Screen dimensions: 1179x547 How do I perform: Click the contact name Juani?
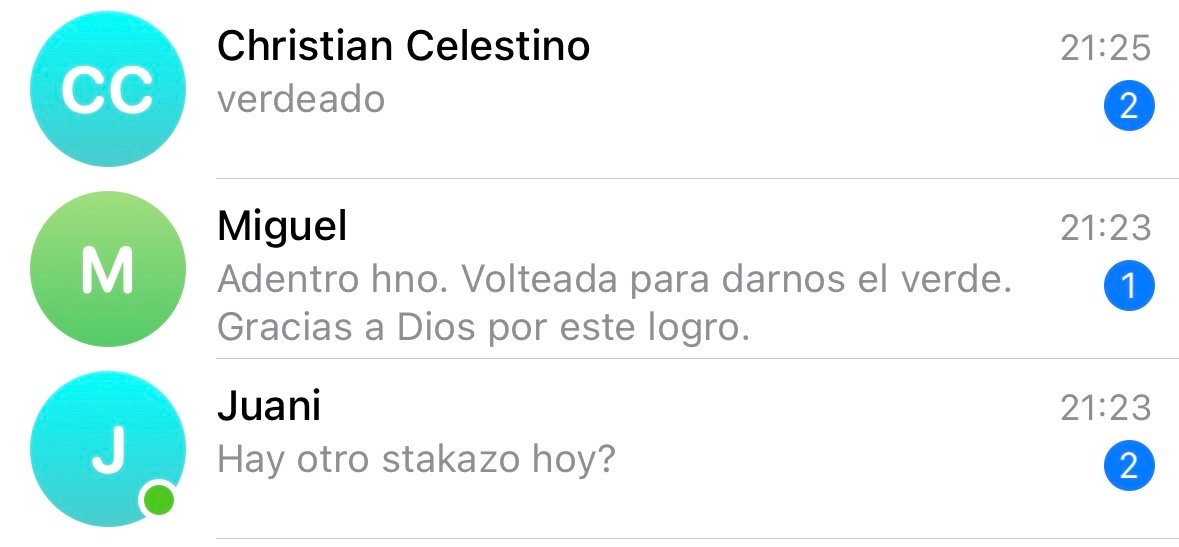[x=269, y=406]
